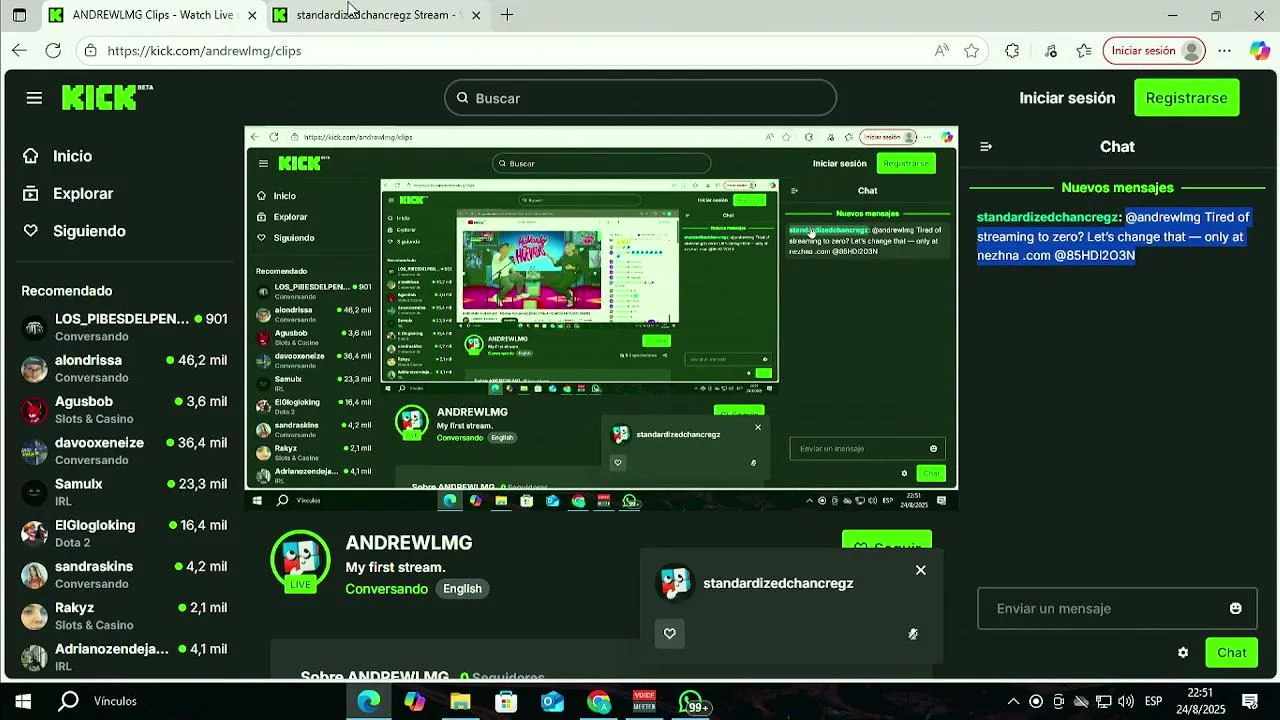Open Microsoft Edge from the taskbar

pos(369,701)
